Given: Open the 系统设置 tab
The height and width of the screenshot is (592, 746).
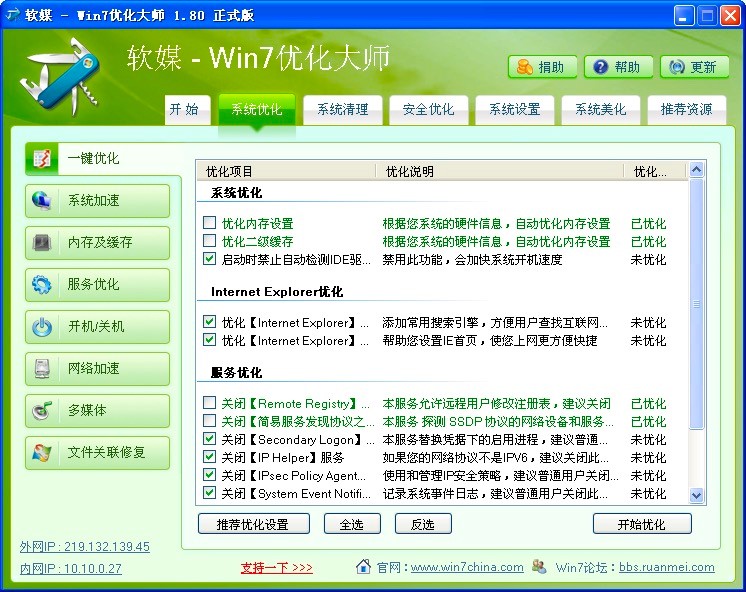Looking at the screenshot, I should 514,110.
